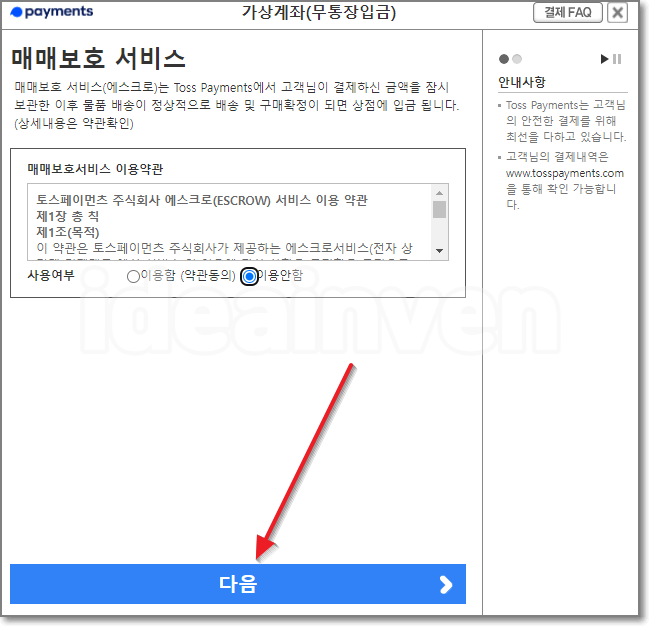
Task: Click the www.tosspayments.com text
Action: [x=565, y=173]
